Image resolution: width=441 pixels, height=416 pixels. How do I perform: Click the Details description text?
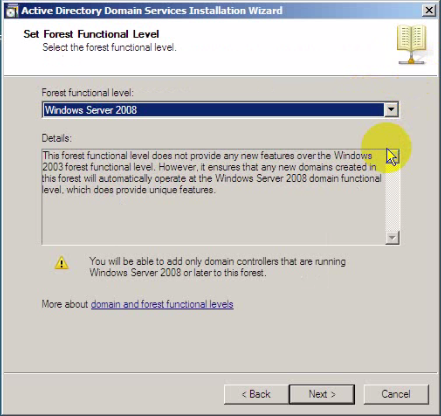coord(212,173)
